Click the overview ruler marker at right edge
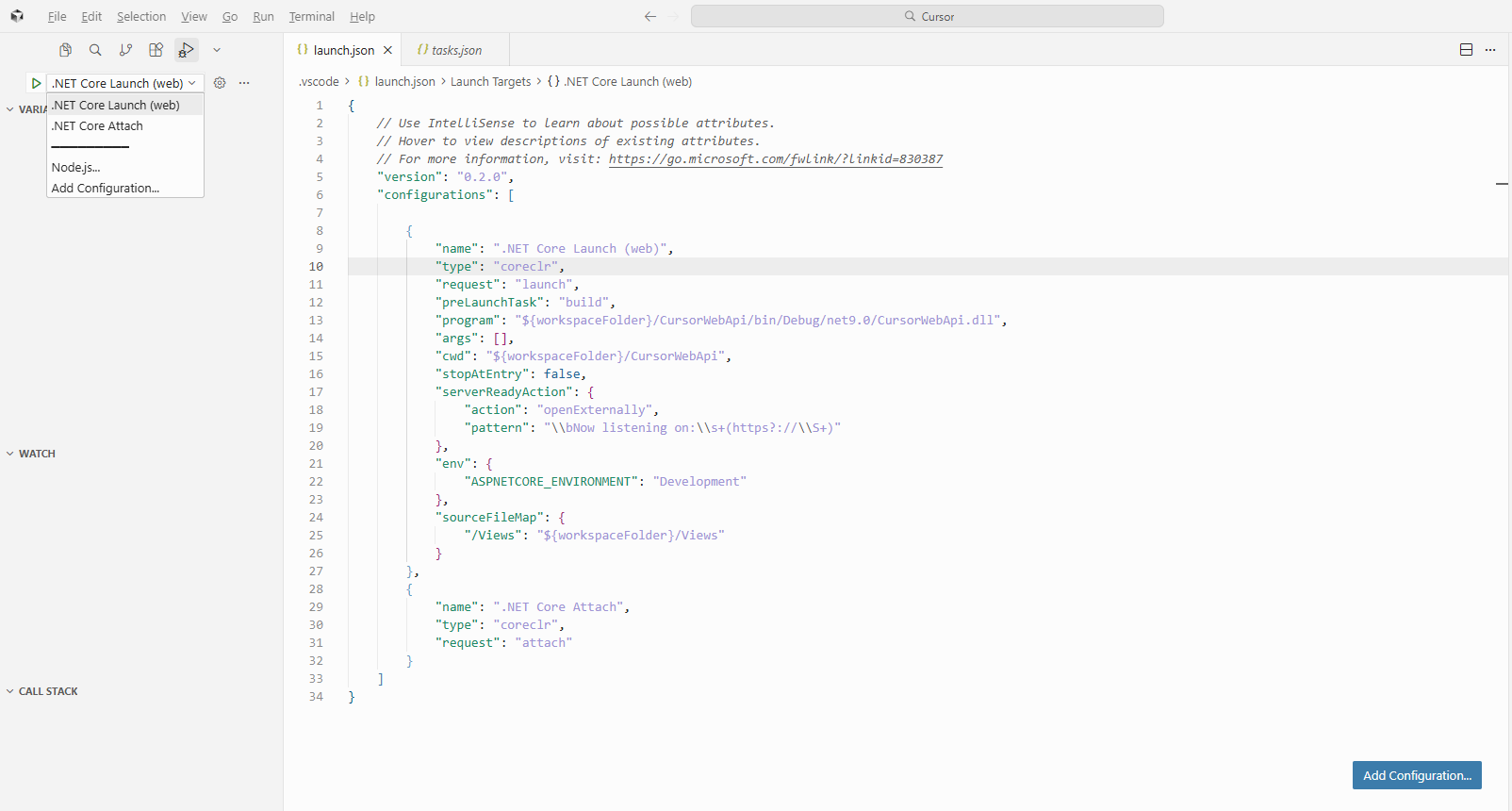Viewport: 1512px width, 811px height. coord(1502,183)
